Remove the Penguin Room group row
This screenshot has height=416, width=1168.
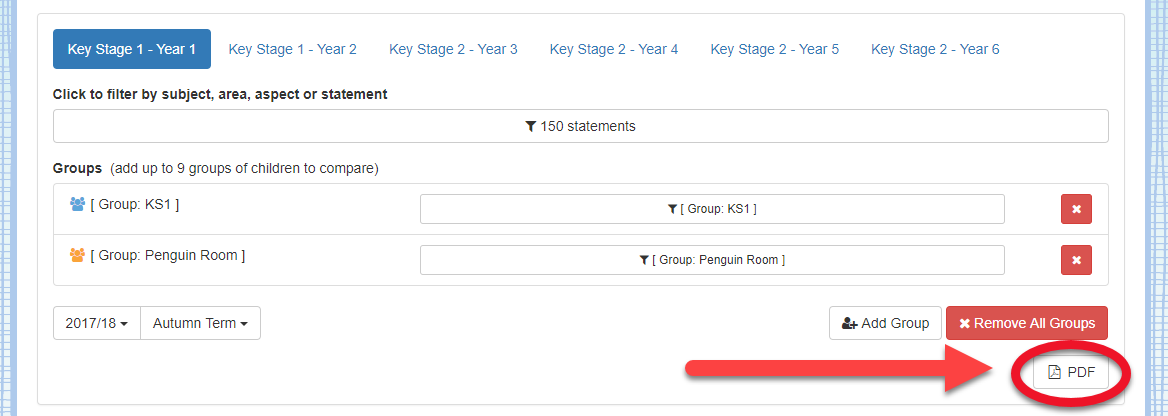click(1076, 260)
